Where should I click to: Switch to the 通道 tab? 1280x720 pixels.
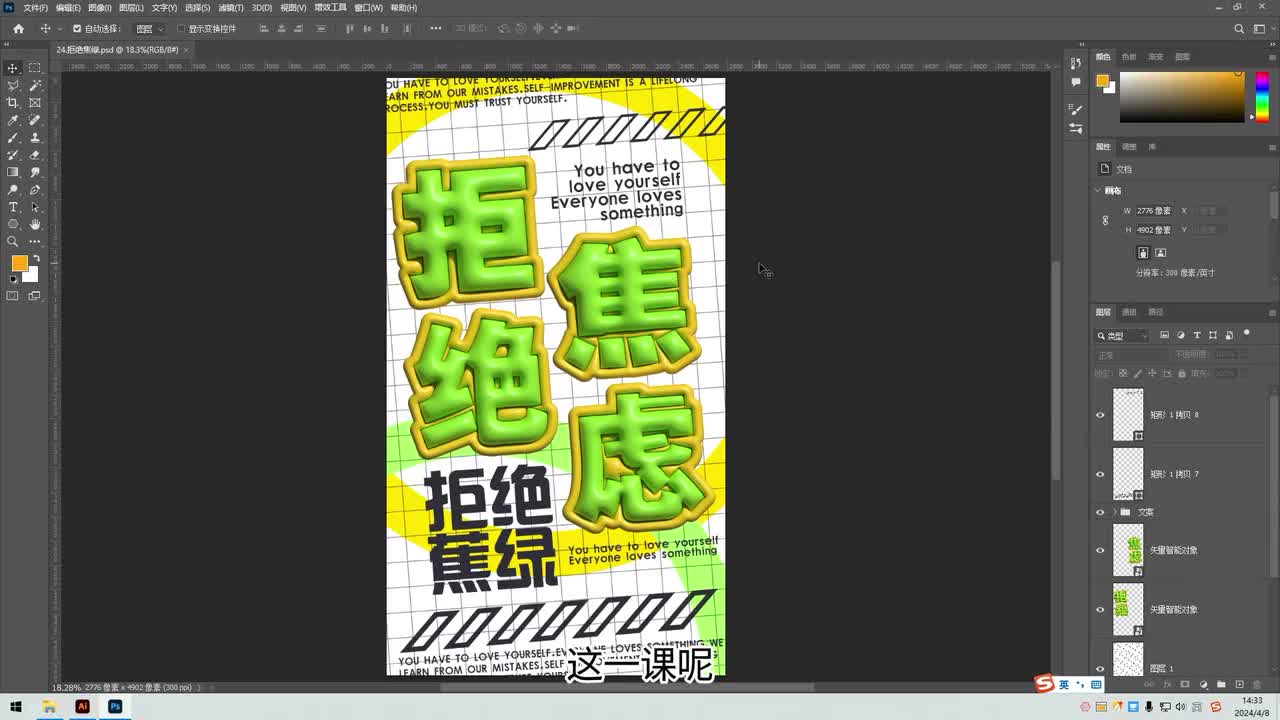pyautogui.click(x=1129, y=312)
